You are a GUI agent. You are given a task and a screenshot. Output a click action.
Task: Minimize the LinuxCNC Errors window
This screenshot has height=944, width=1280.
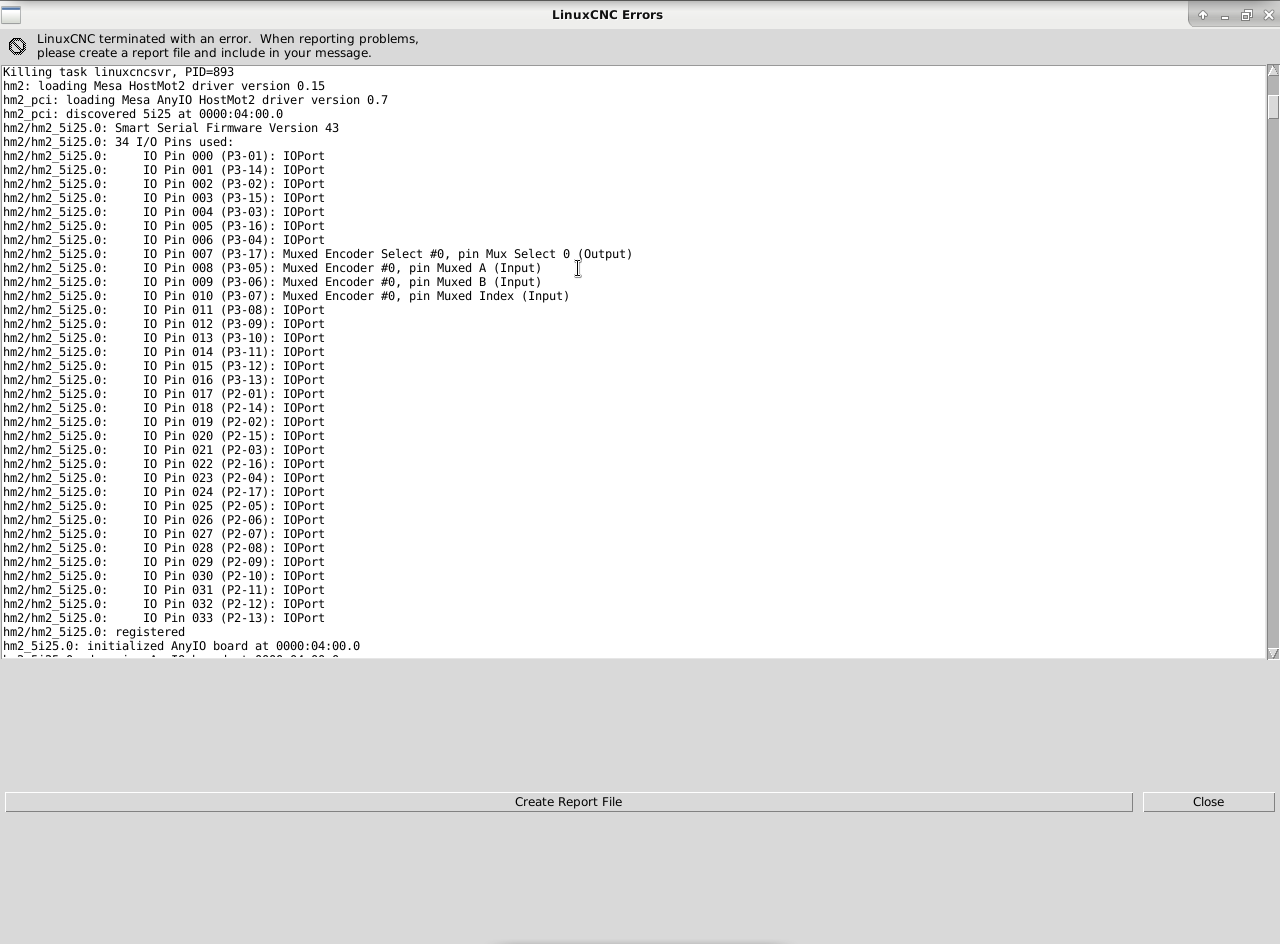tap(1225, 15)
